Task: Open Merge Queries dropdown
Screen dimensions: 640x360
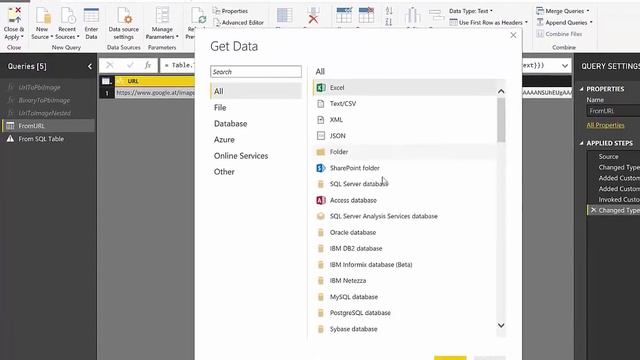Action: [563, 11]
